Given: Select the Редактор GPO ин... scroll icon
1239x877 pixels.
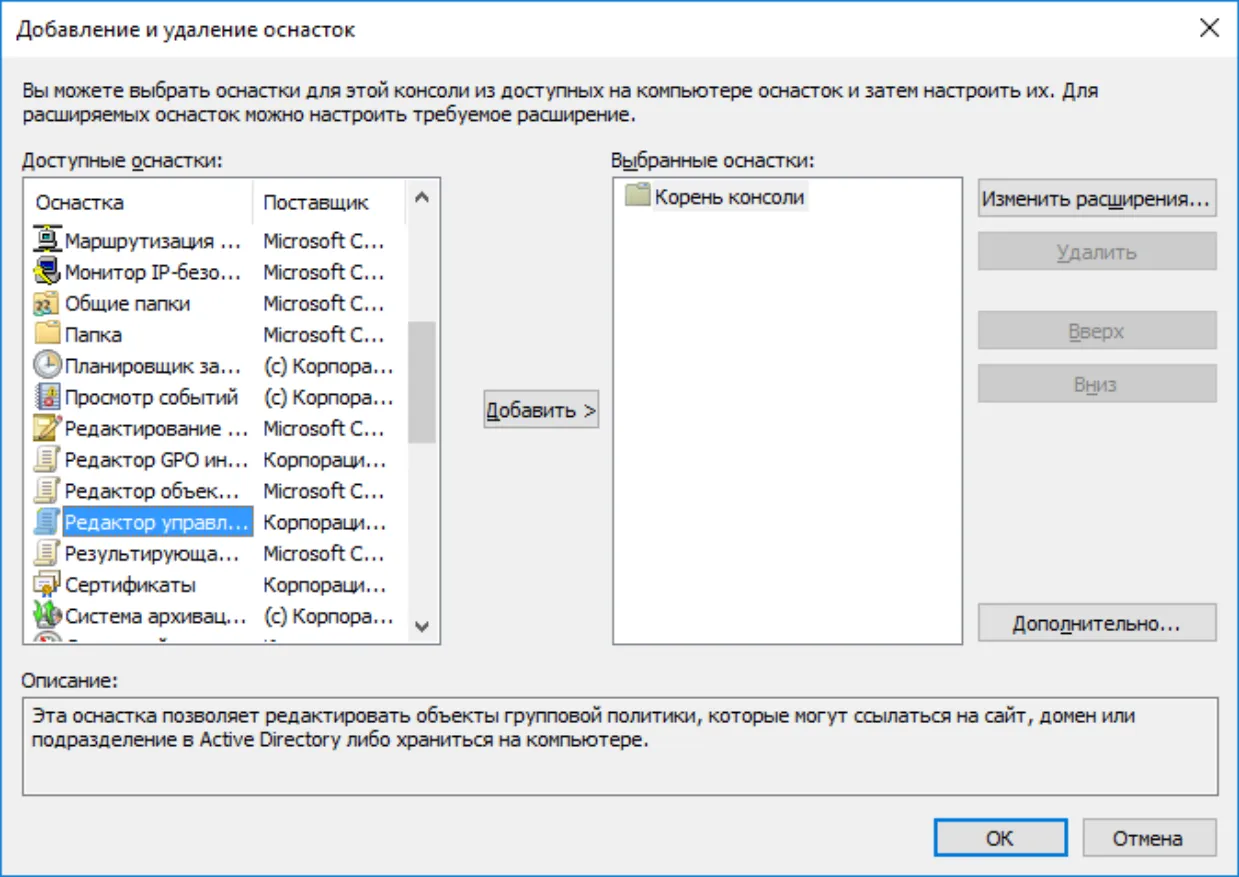Looking at the screenshot, I should (x=47, y=460).
